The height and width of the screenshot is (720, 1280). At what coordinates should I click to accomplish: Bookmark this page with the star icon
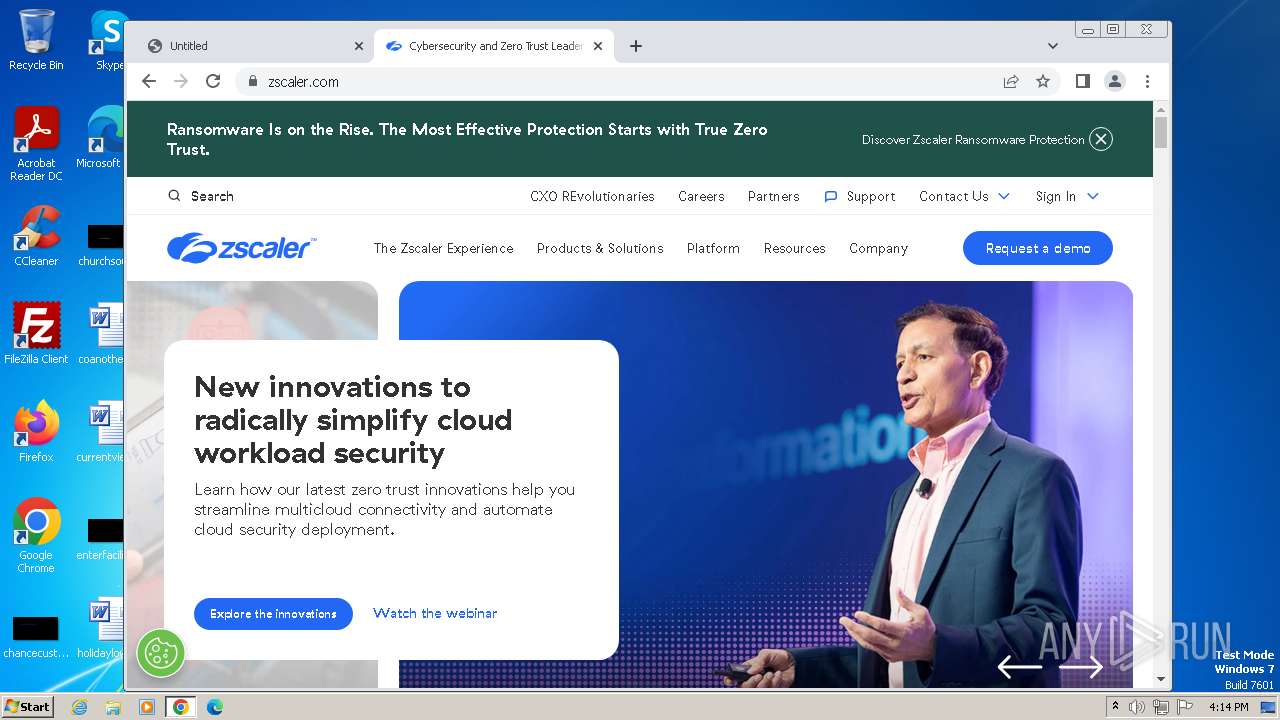[1043, 81]
